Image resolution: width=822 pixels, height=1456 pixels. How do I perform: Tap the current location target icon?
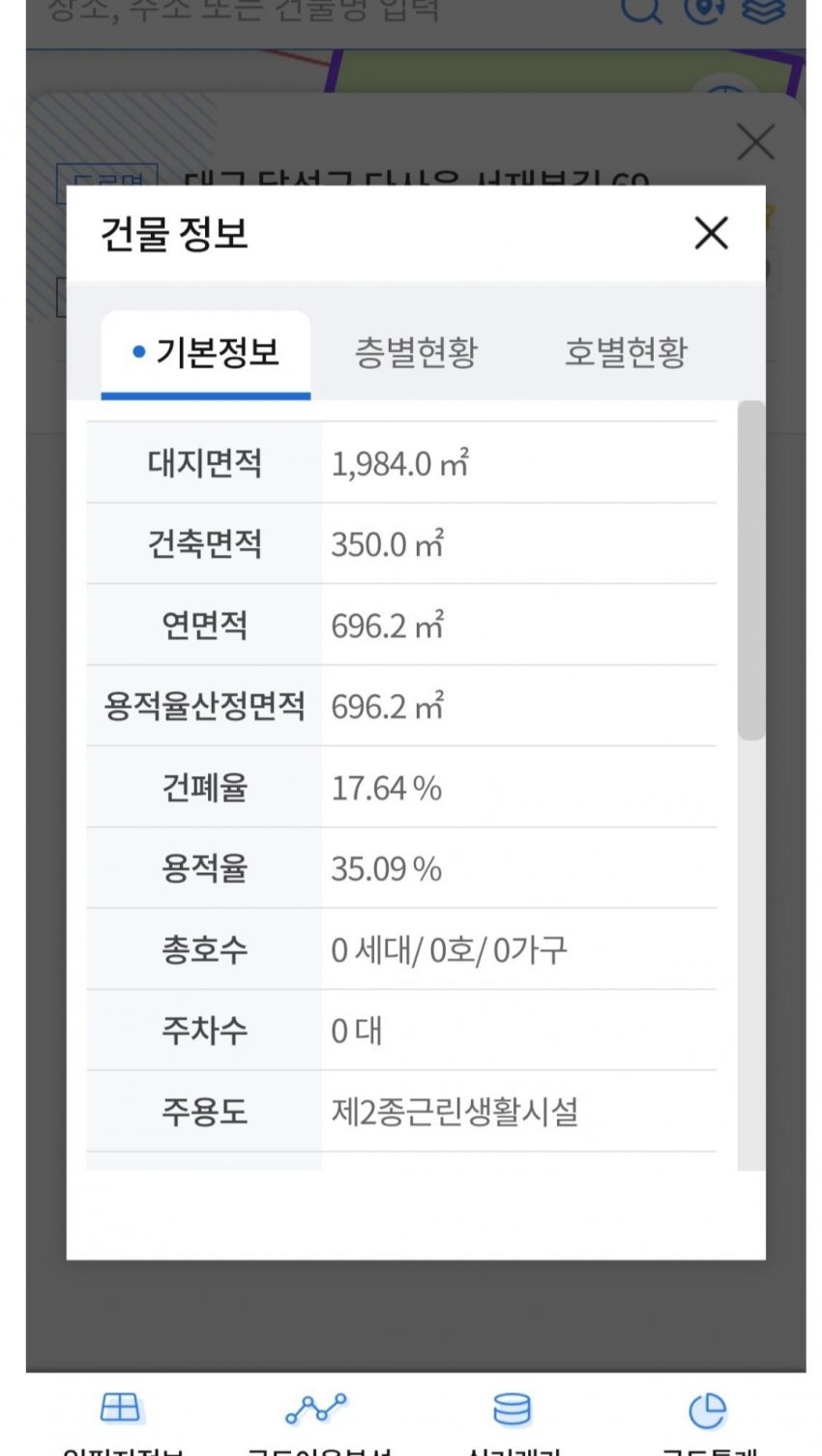click(x=704, y=10)
